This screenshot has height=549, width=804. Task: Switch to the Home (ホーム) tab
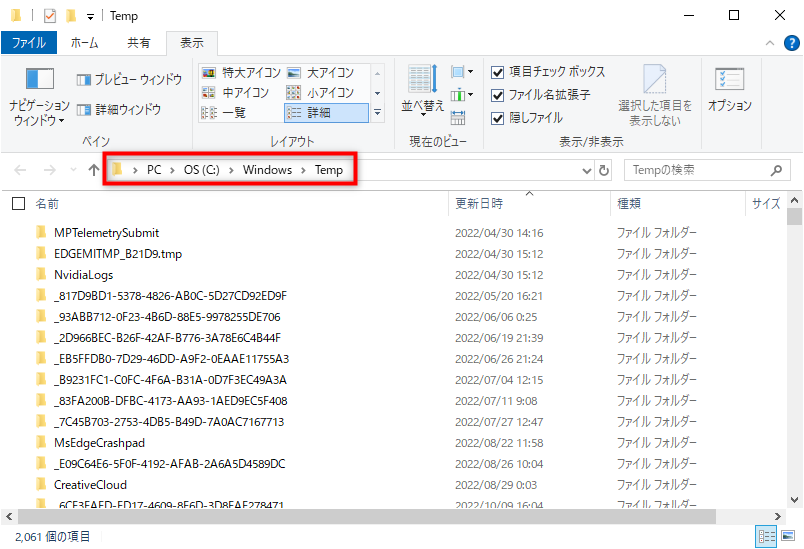pyautogui.click(x=85, y=43)
